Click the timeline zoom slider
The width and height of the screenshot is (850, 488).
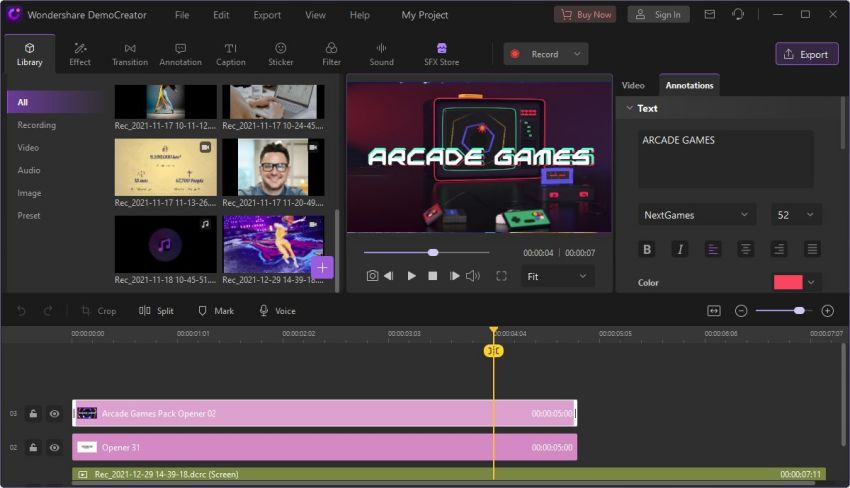click(x=783, y=311)
